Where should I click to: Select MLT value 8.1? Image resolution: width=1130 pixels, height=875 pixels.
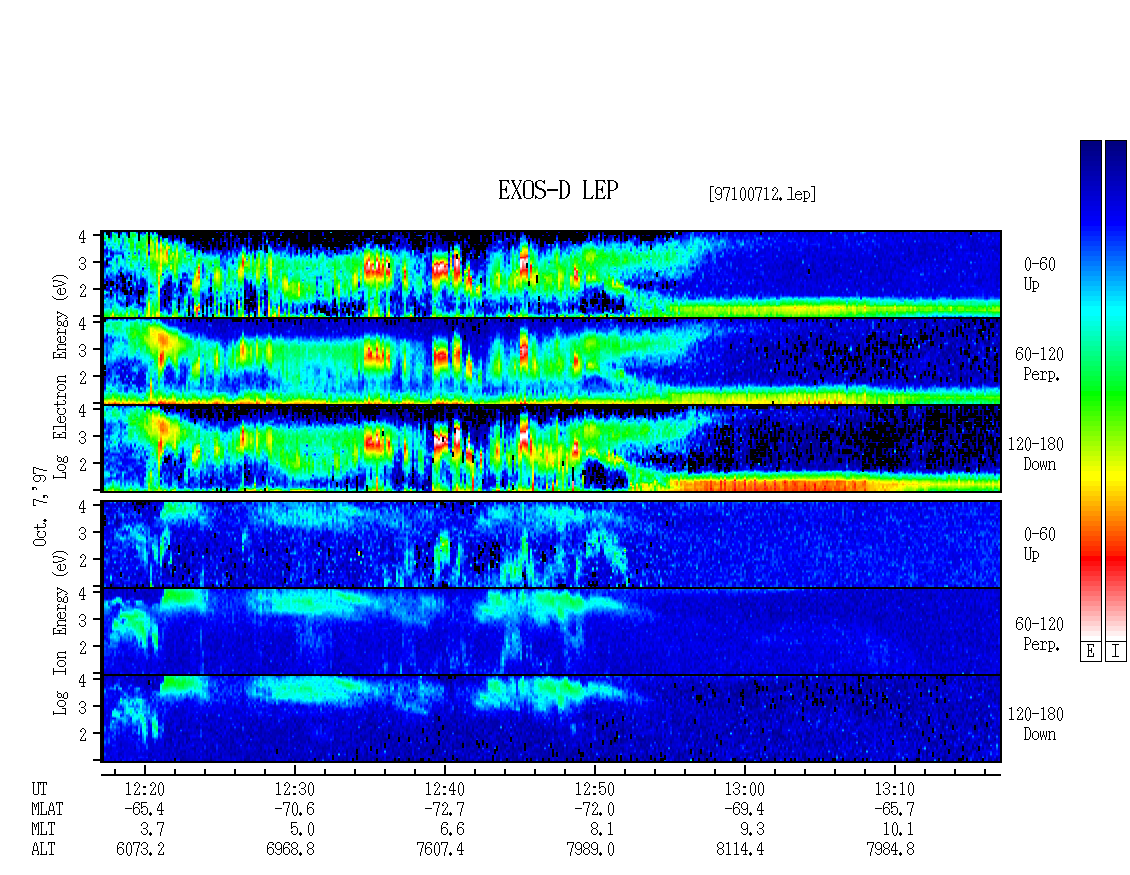point(603,830)
